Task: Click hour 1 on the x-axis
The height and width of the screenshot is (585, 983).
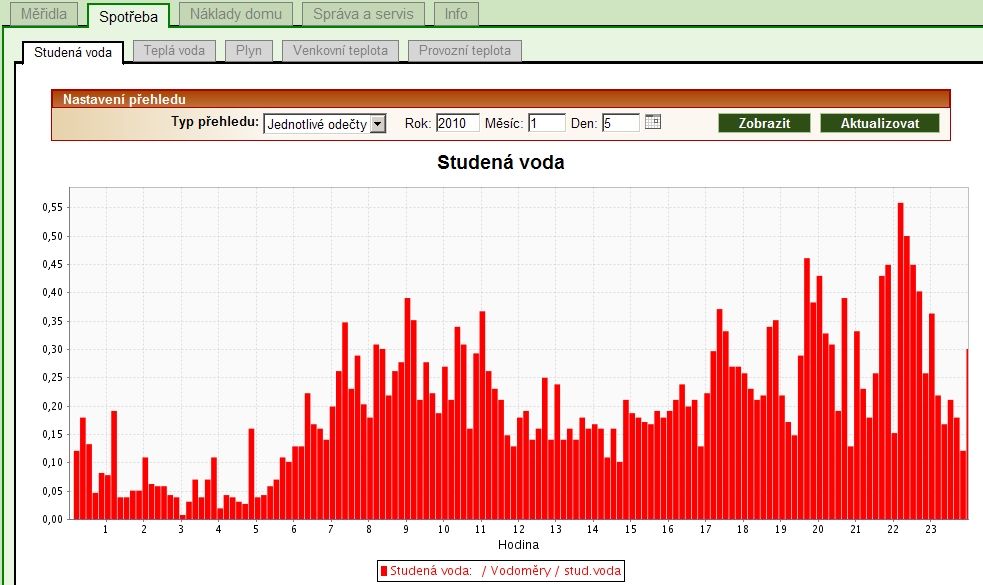Action: 106,529
